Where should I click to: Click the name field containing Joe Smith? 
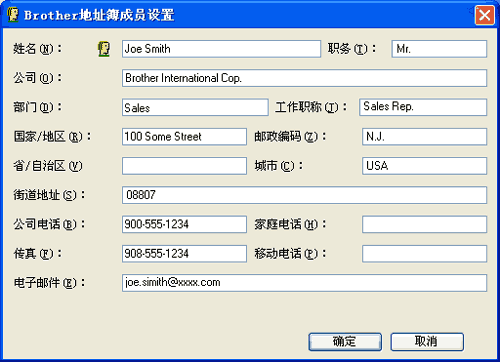click(x=221, y=49)
